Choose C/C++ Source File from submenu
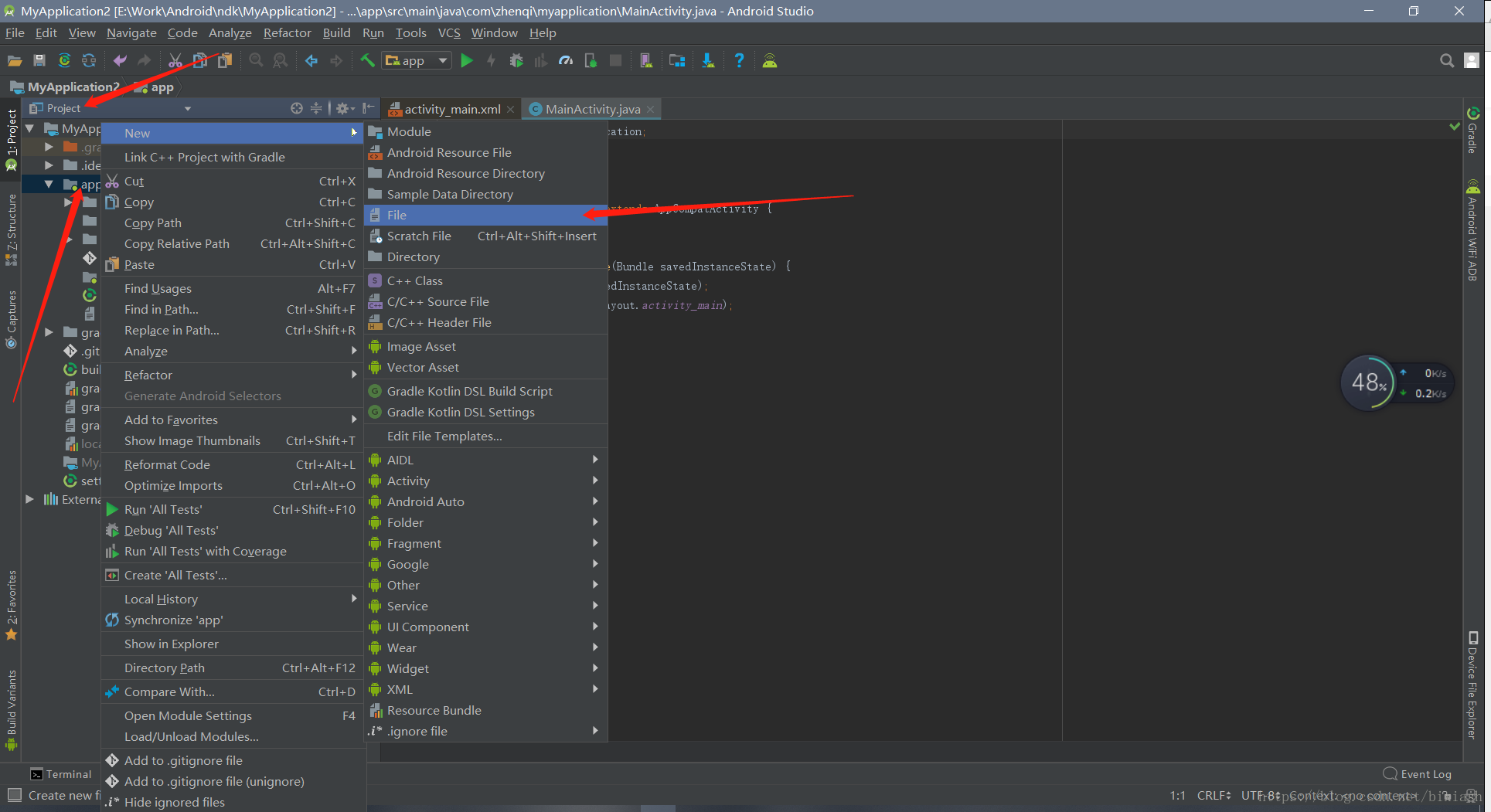This screenshot has height=812, width=1491. point(485,301)
